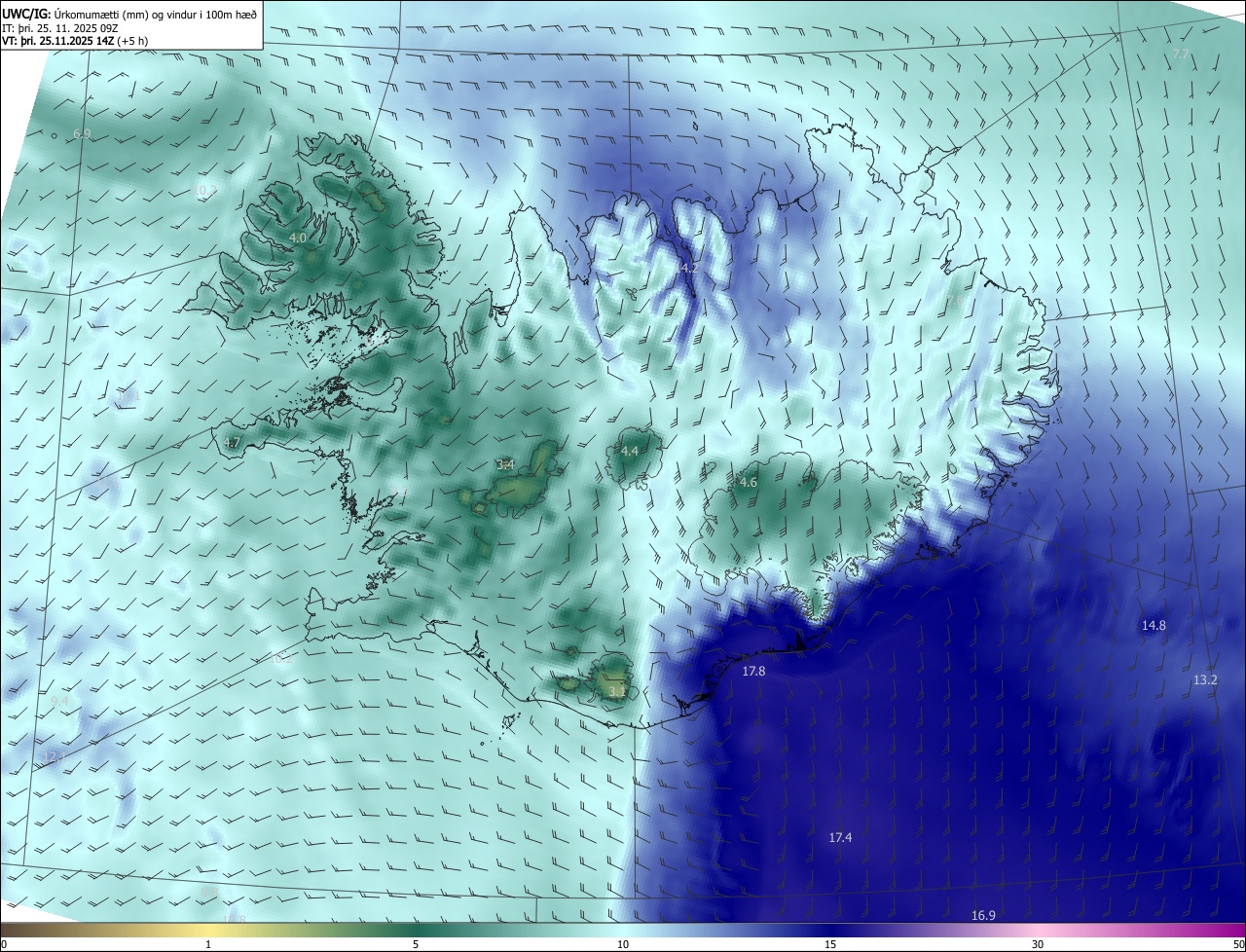Click the 13.2 value label near the map edge
Viewport: 1246px width, 952px height.
click(1205, 679)
